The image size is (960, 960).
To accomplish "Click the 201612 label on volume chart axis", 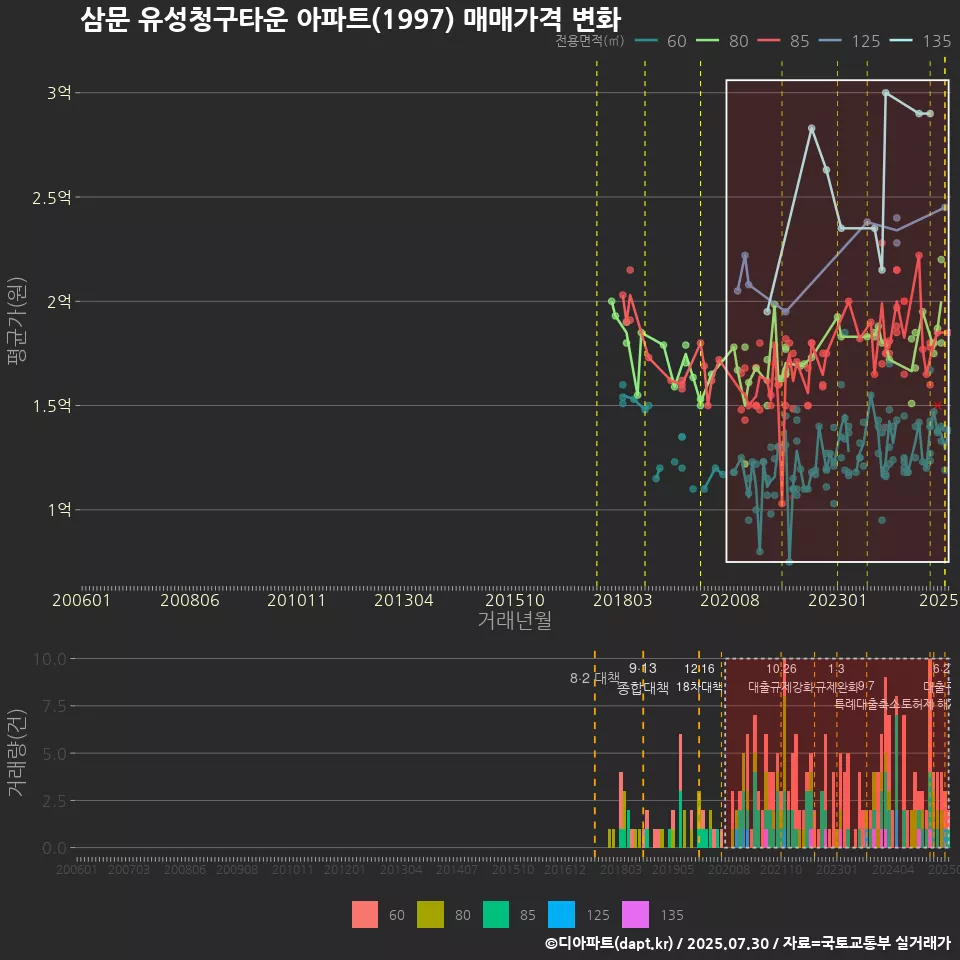I will pyautogui.click(x=564, y=869).
